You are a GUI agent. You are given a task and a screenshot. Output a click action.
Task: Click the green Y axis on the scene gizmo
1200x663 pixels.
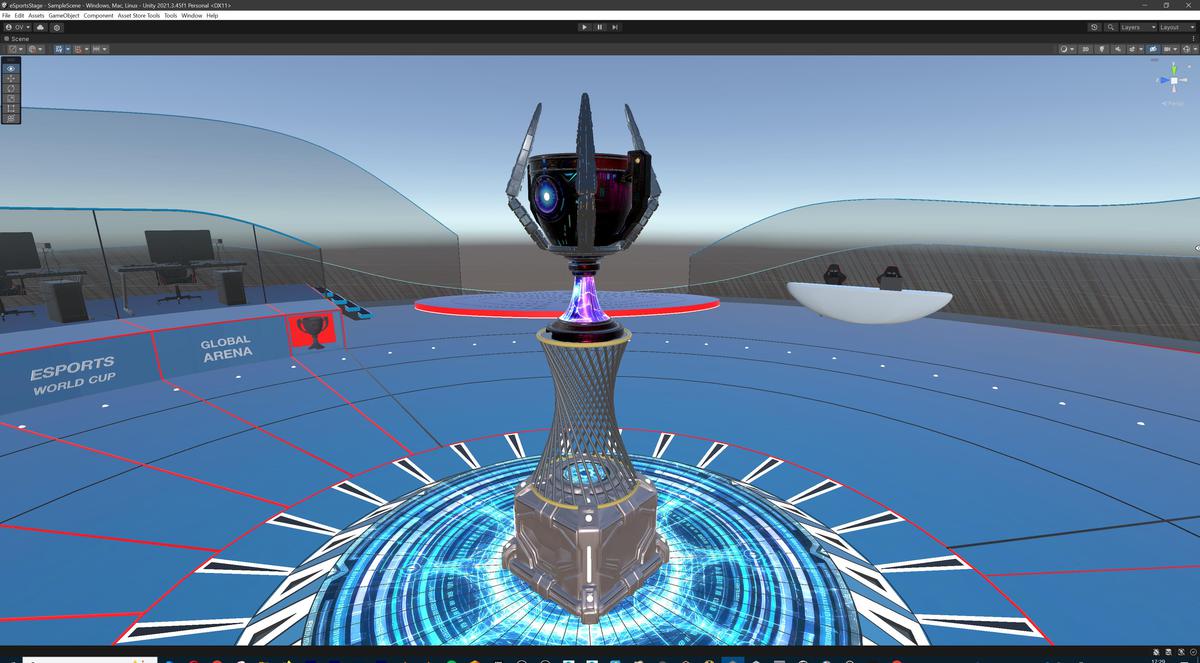pyautogui.click(x=1174, y=69)
